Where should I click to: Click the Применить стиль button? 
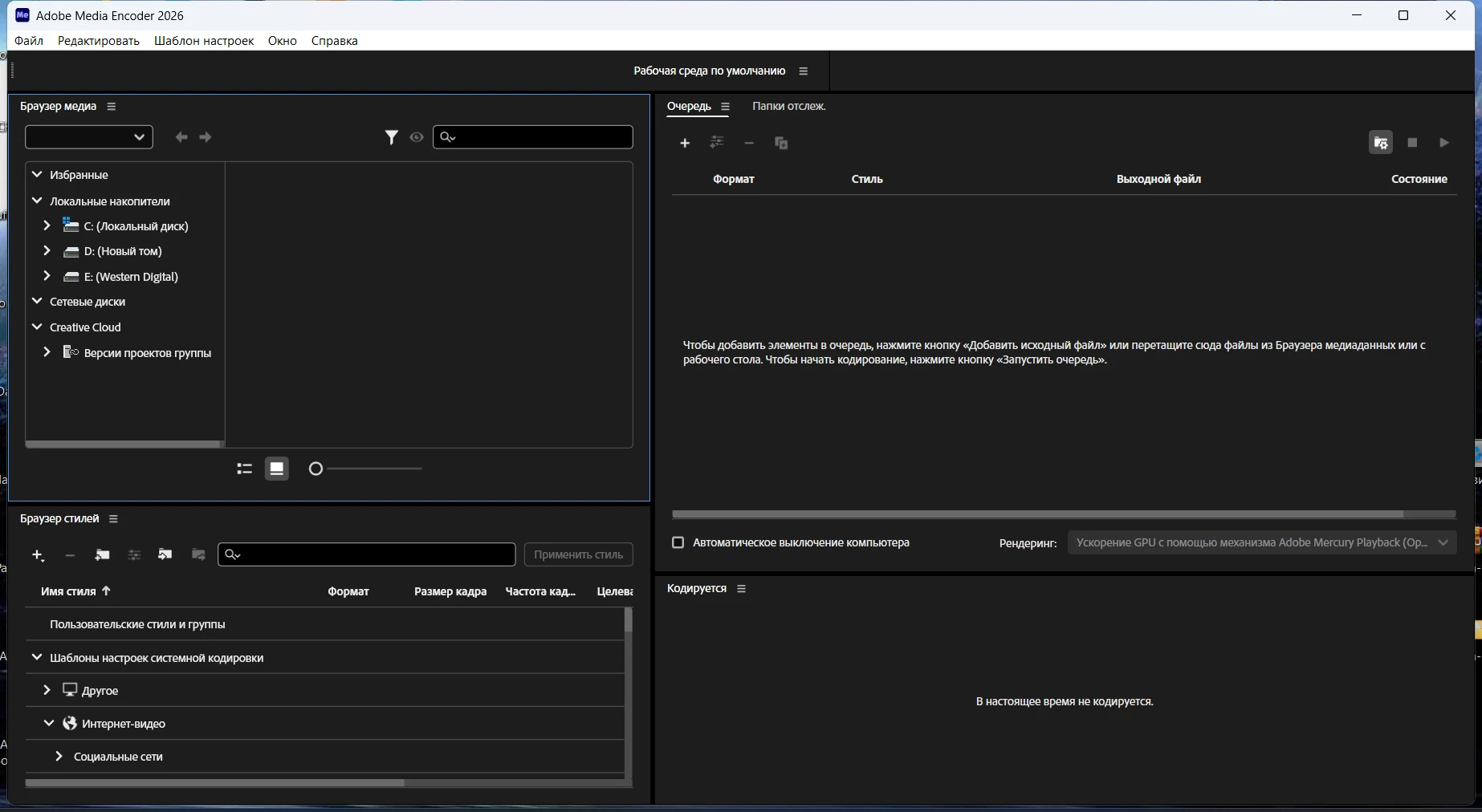click(578, 555)
